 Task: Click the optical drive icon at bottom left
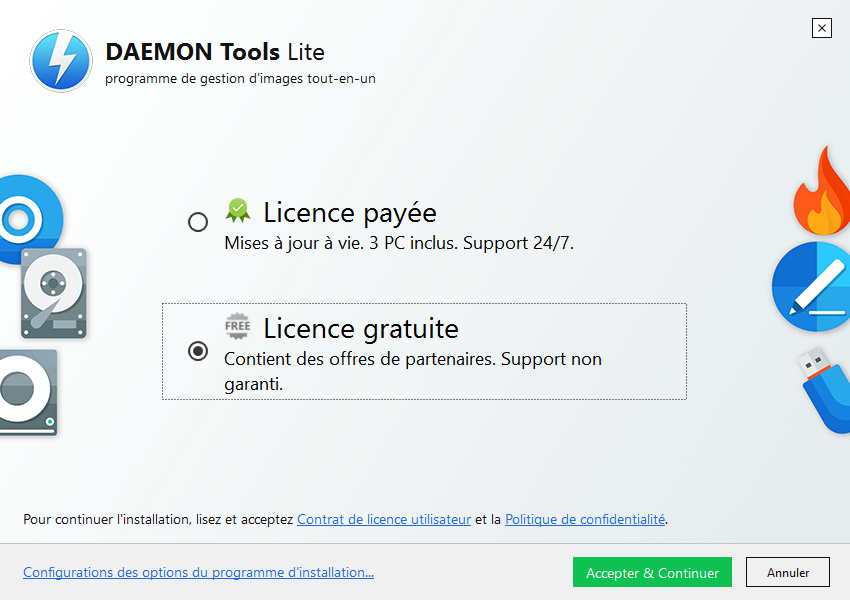[x=28, y=392]
